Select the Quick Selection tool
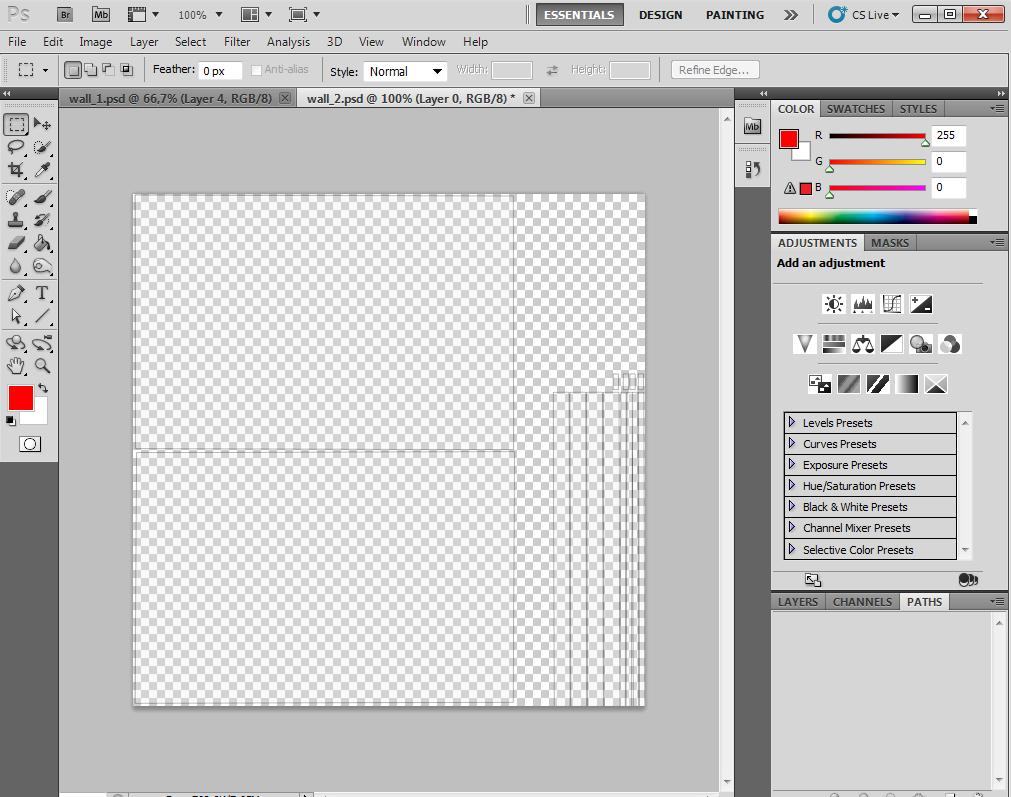Screen dimensions: 1011x797 (x=43, y=147)
